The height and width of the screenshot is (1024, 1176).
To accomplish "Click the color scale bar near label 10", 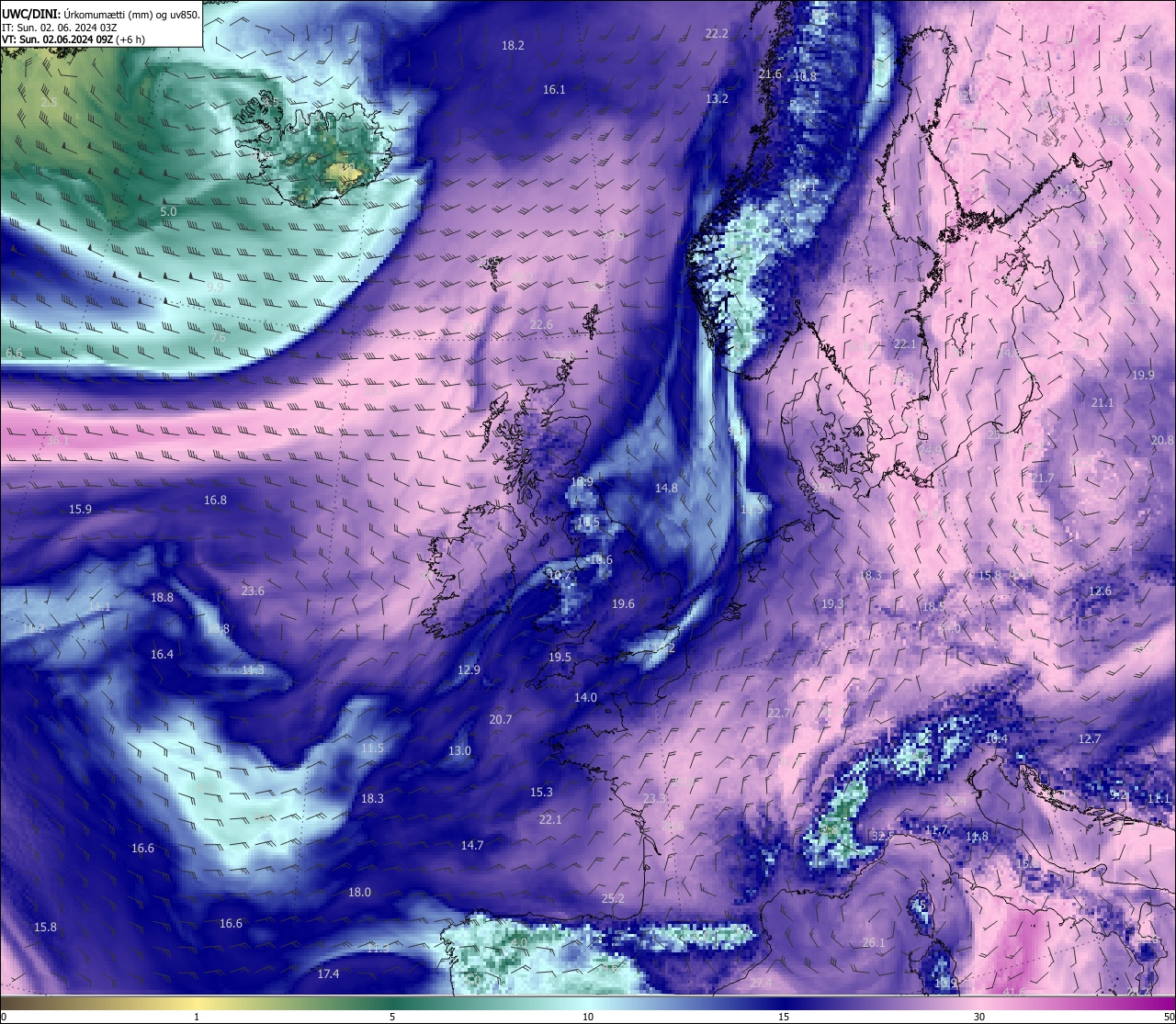I will click(588, 1003).
